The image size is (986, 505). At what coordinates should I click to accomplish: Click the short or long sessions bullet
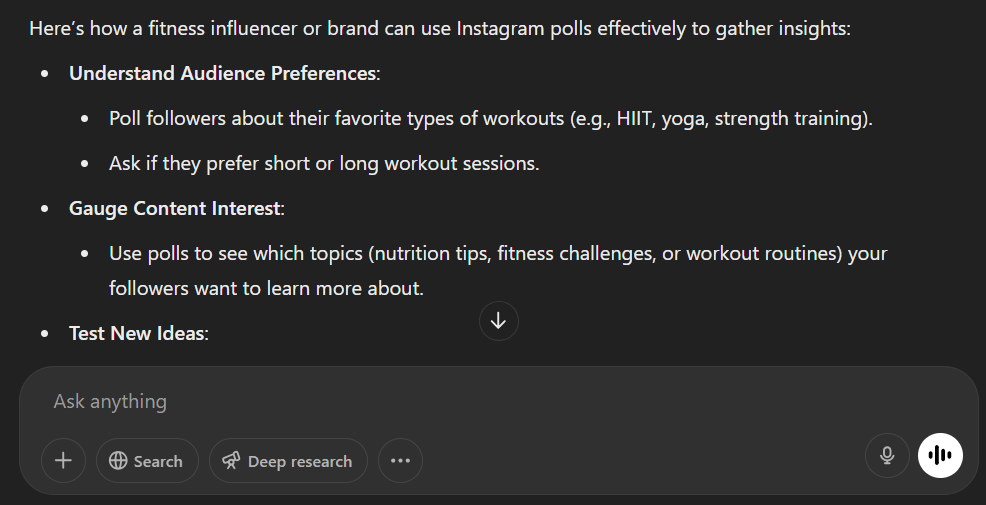pos(324,164)
